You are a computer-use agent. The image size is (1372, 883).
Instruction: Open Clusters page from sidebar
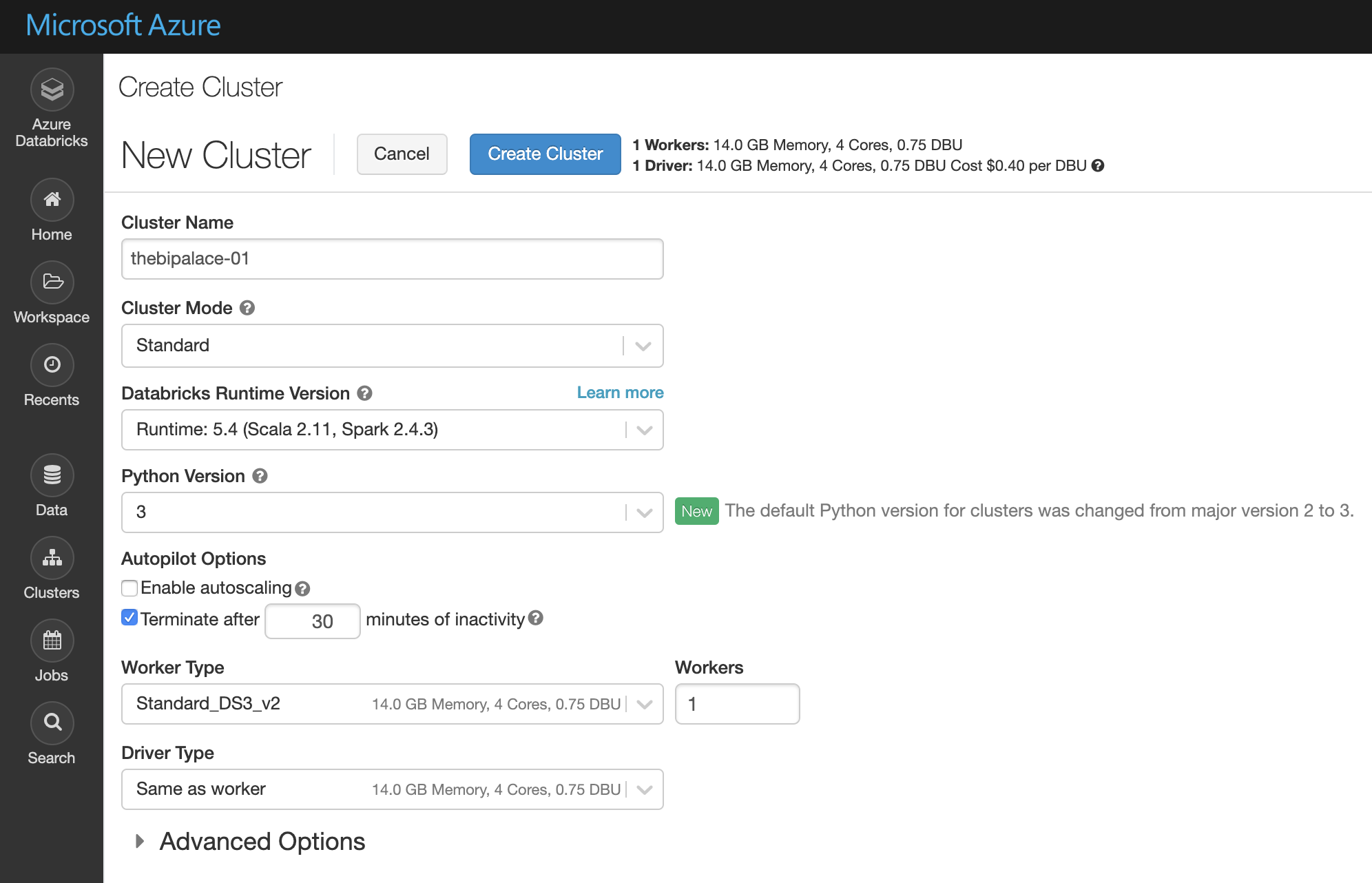point(52,558)
